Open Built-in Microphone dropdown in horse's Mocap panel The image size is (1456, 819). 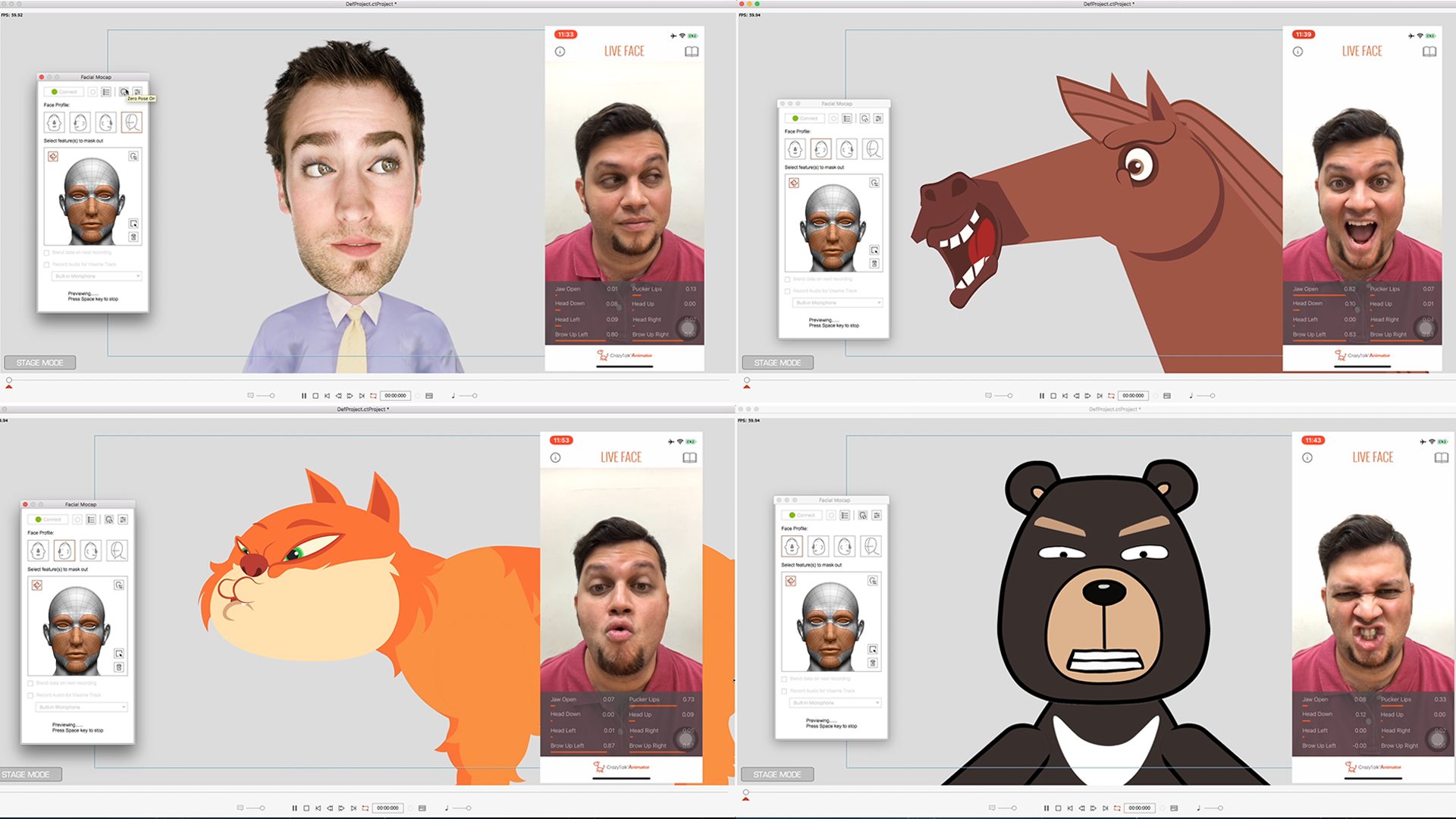coord(837,303)
